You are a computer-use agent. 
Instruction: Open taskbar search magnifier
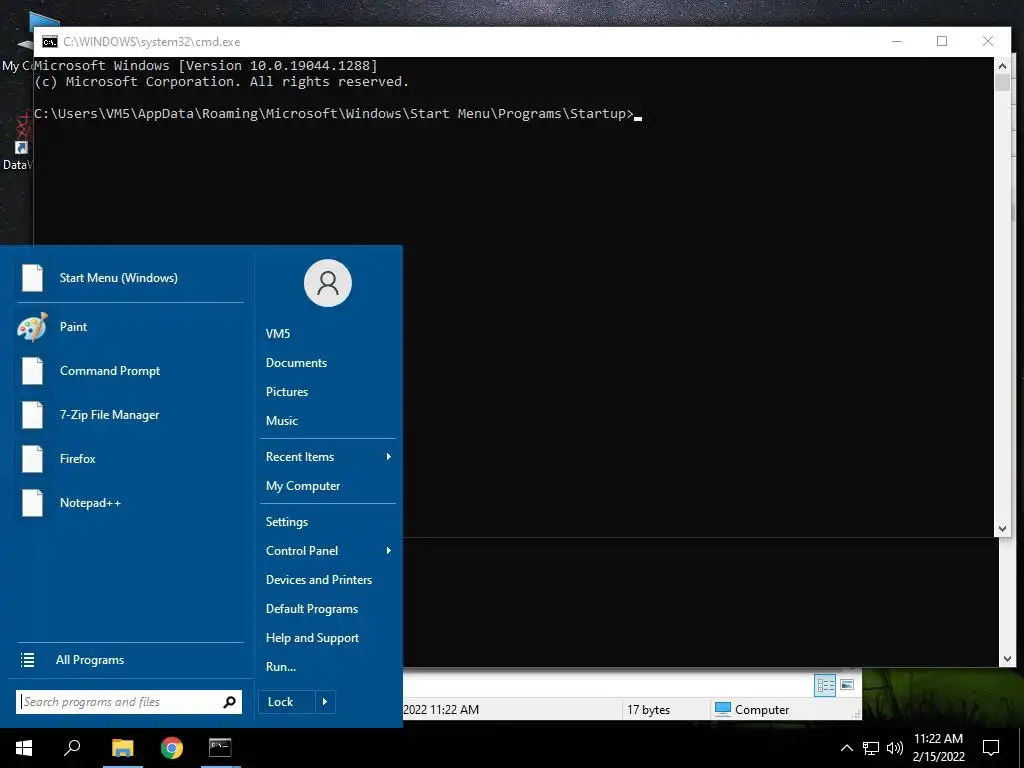pos(72,747)
